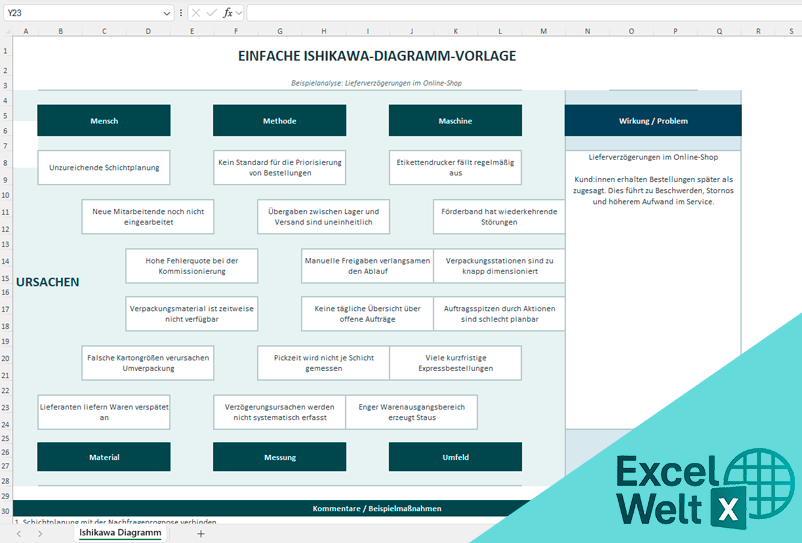Click the URSACHEN label
This screenshot has width=802, height=543.
click(x=48, y=282)
